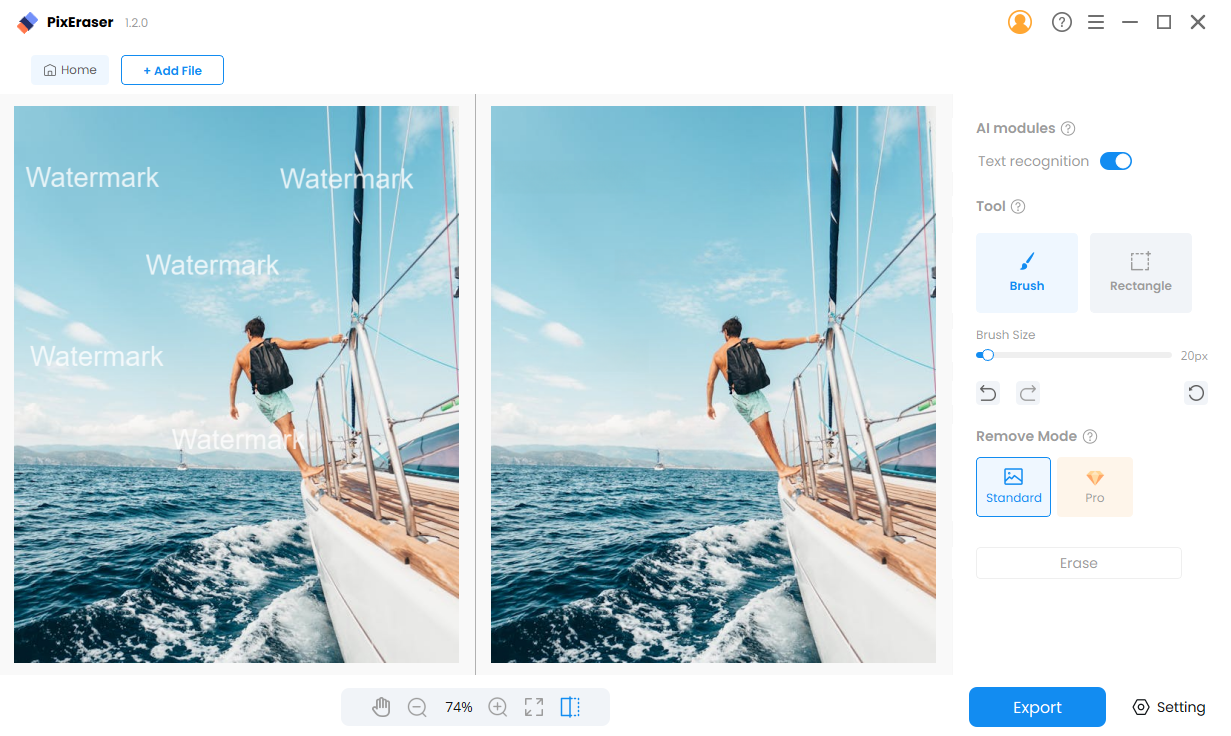Open the hamburger menu in title bar

coord(1096,22)
